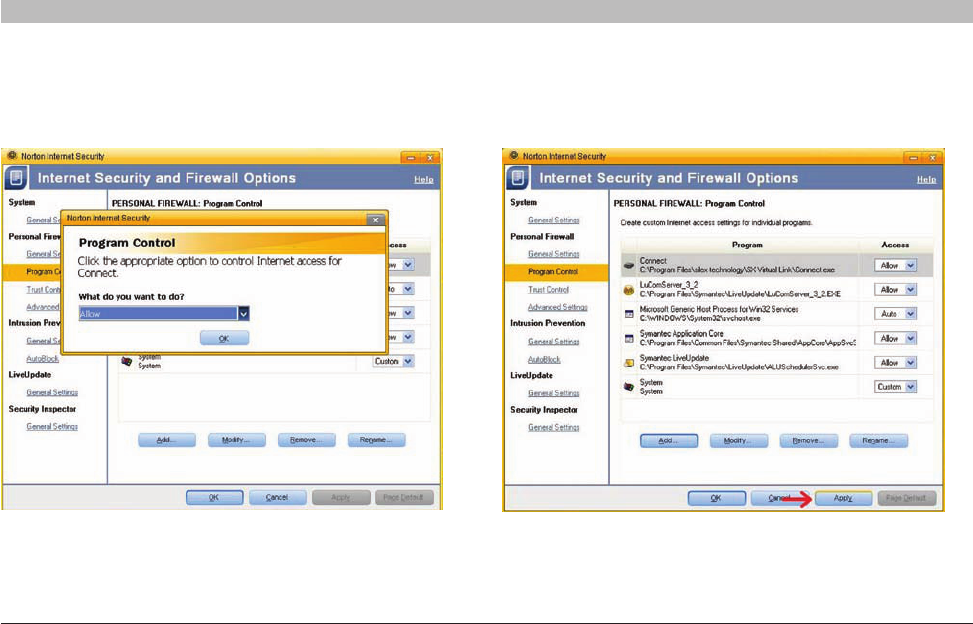
Task: Click Norton title bar icon in window behind dialog
Action: [x=12, y=155]
